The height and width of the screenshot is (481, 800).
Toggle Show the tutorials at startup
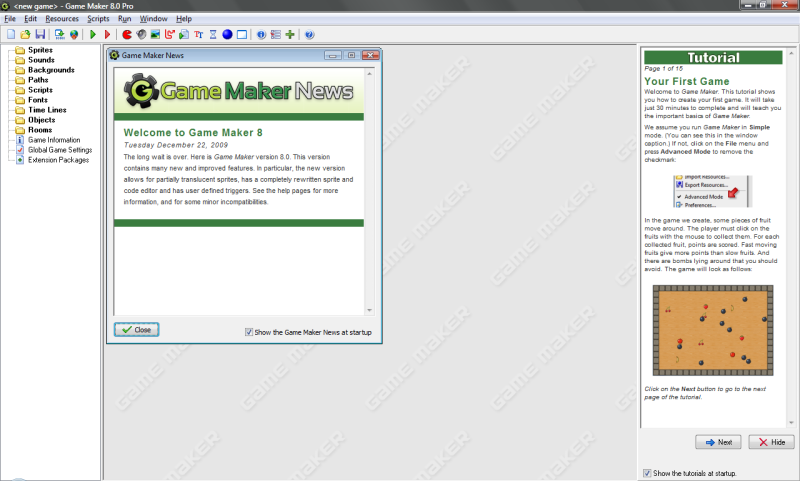click(647, 473)
